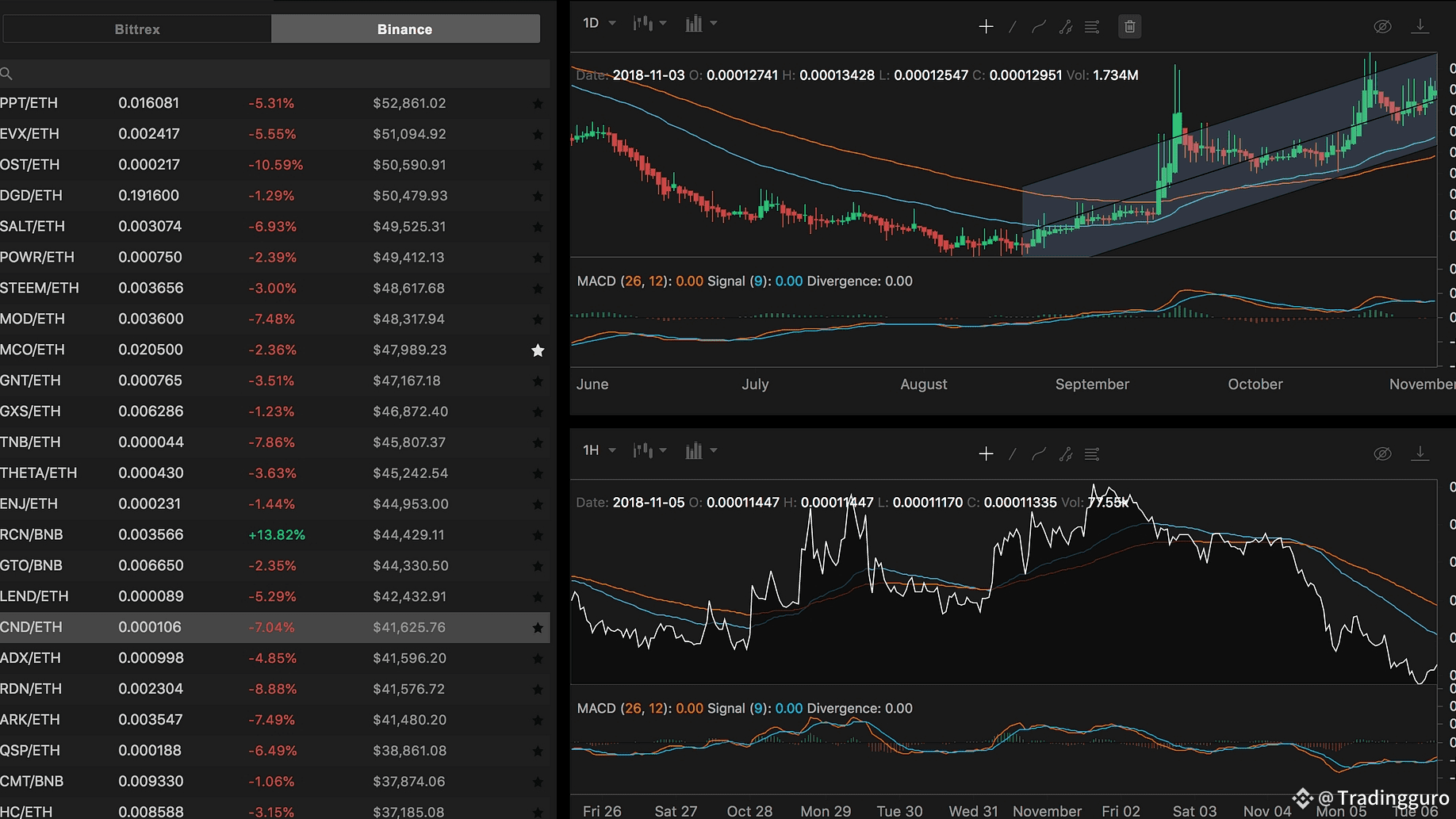This screenshot has width=1456, height=819.
Task: Expand the indicators dropdown on the 1H chart
Action: coord(701,450)
